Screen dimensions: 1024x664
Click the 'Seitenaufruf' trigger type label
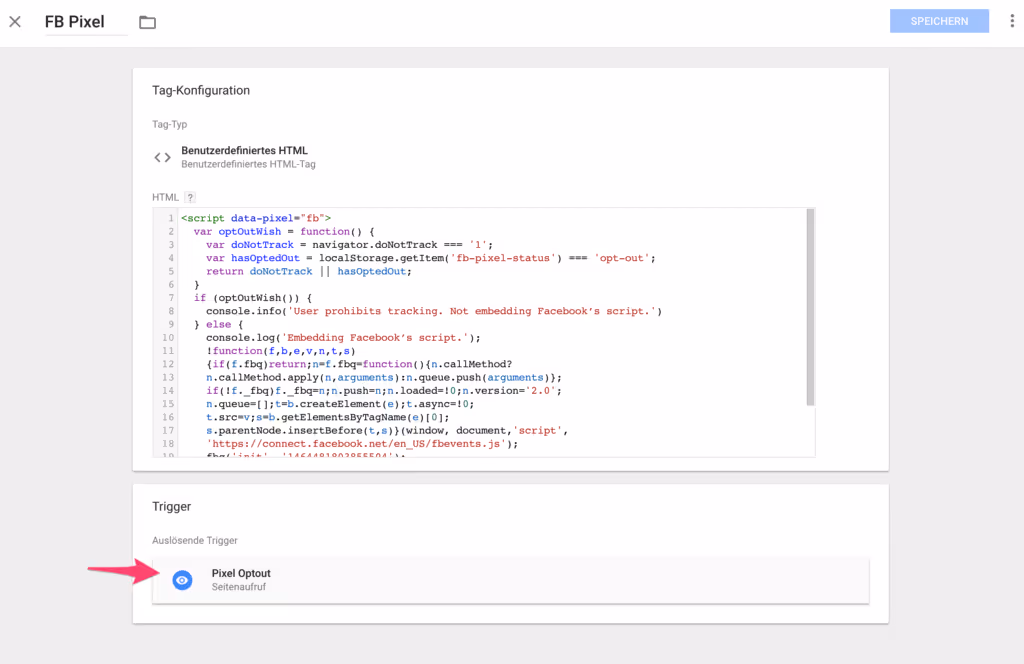click(x=238, y=587)
